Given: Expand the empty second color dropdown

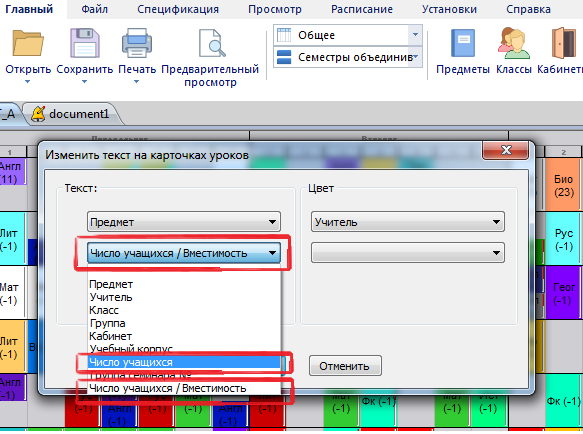Looking at the screenshot, I should [408, 253].
